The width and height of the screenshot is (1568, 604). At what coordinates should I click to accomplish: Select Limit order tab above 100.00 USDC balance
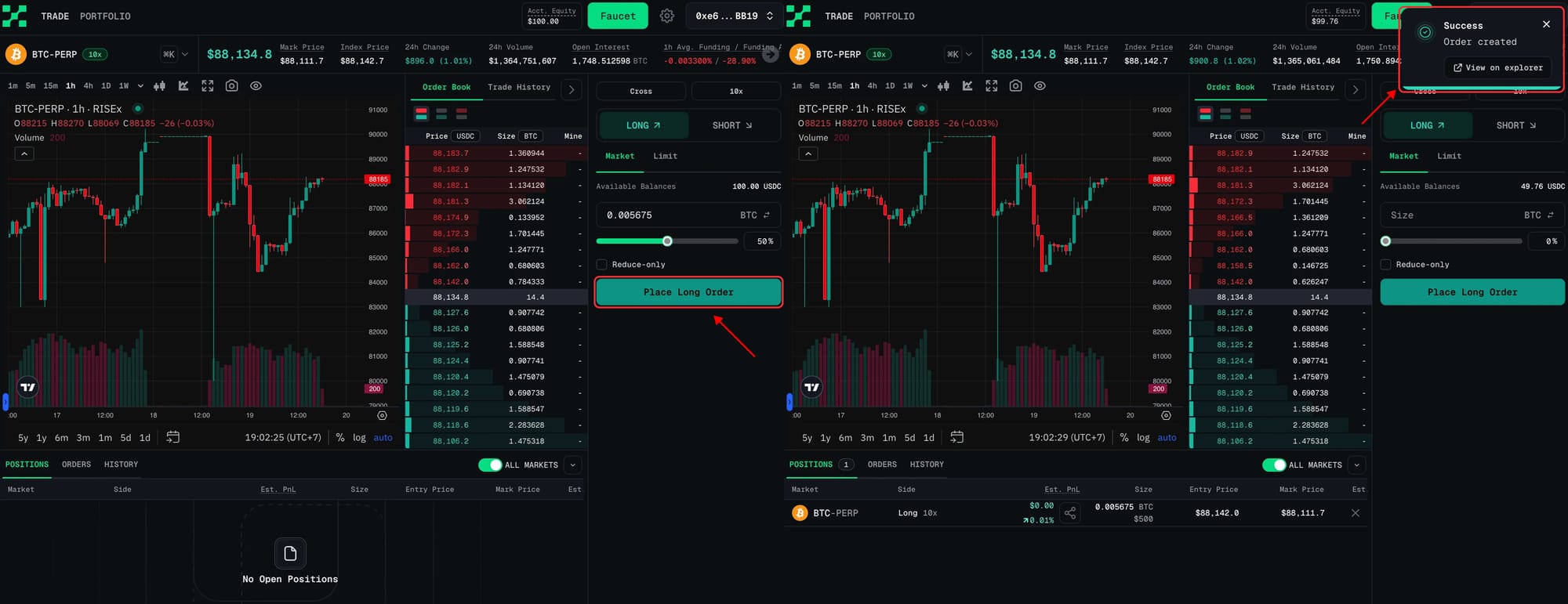point(665,156)
